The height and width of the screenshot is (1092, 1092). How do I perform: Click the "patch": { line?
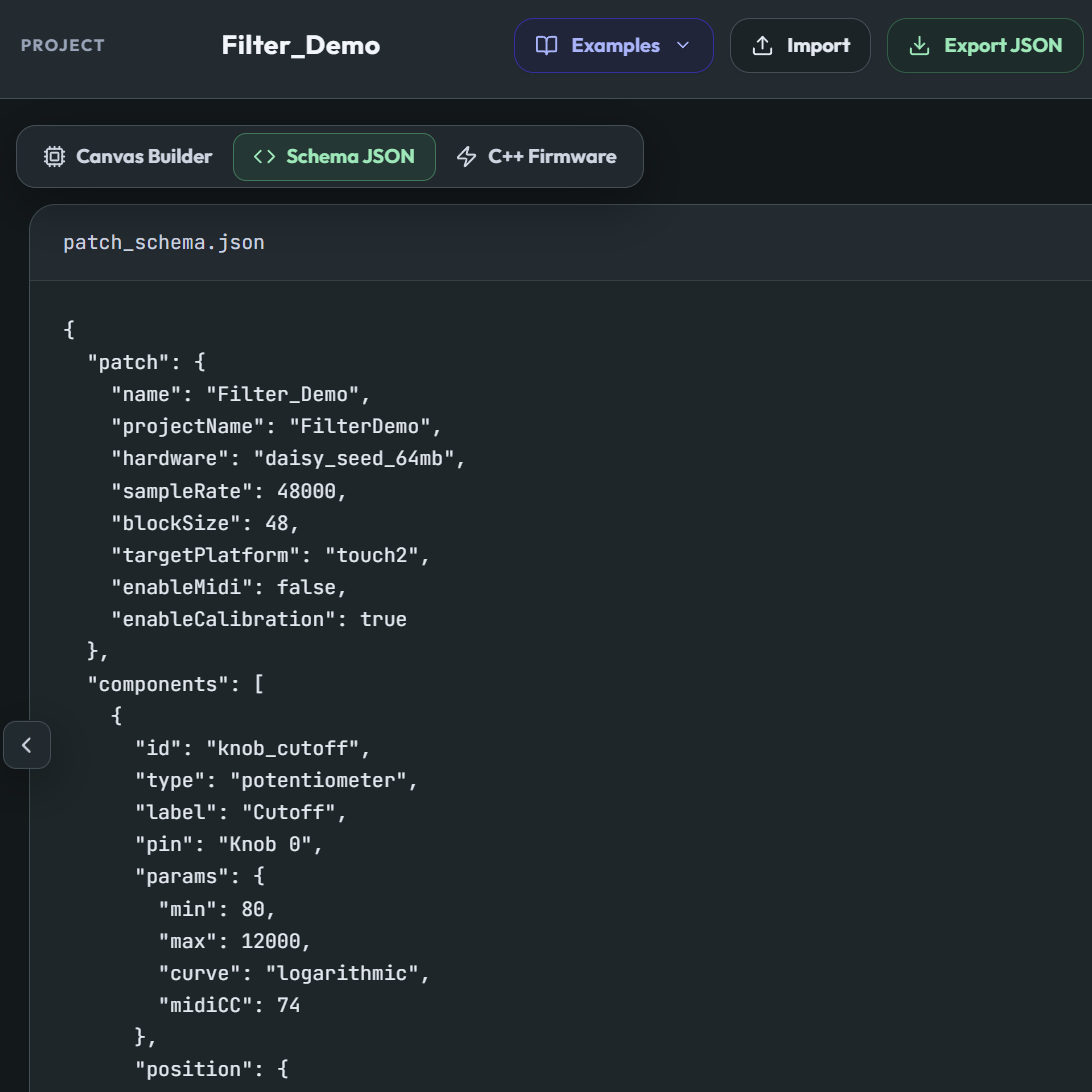(146, 362)
